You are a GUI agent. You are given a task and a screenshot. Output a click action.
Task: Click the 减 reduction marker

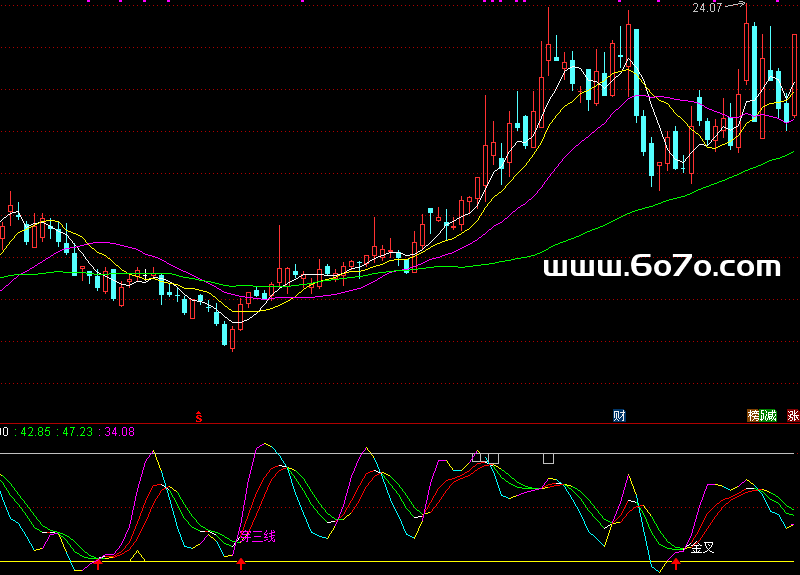[x=769, y=415]
